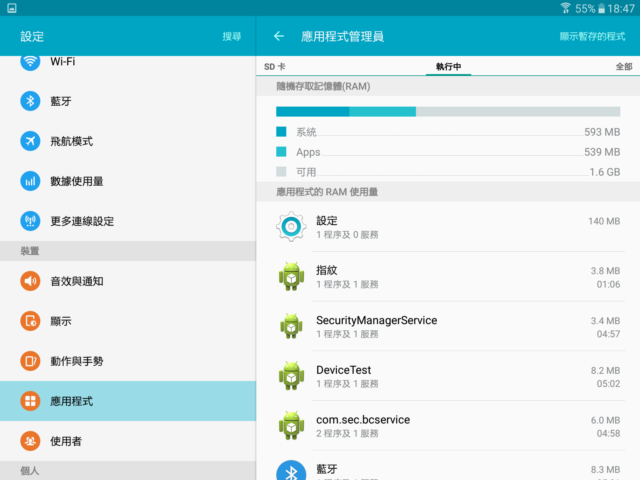Tap the 更多連線設定 antenna icon
Screen dimensions: 640x480
(30, 221)
